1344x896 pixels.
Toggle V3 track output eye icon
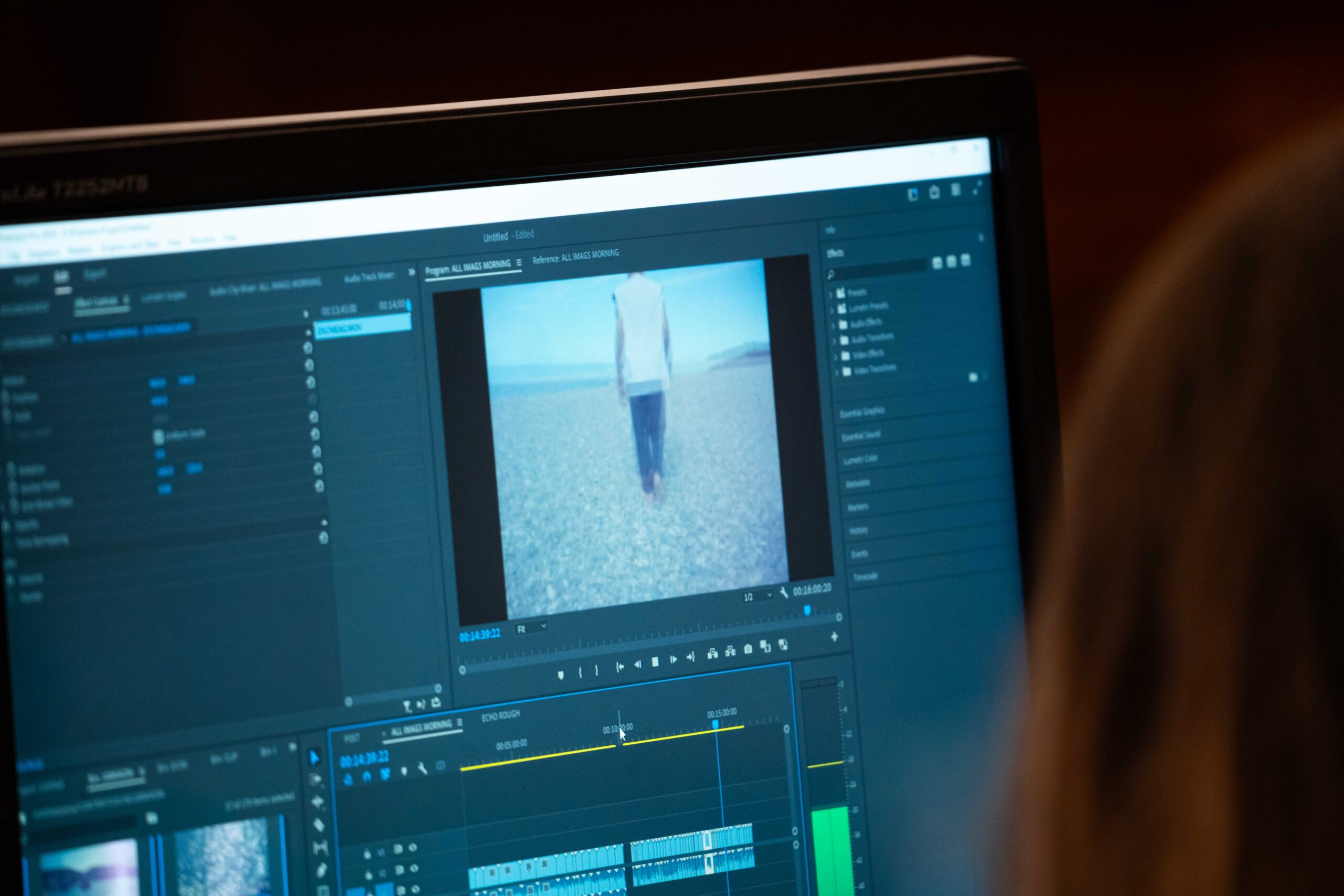click(x=412, y=848)
